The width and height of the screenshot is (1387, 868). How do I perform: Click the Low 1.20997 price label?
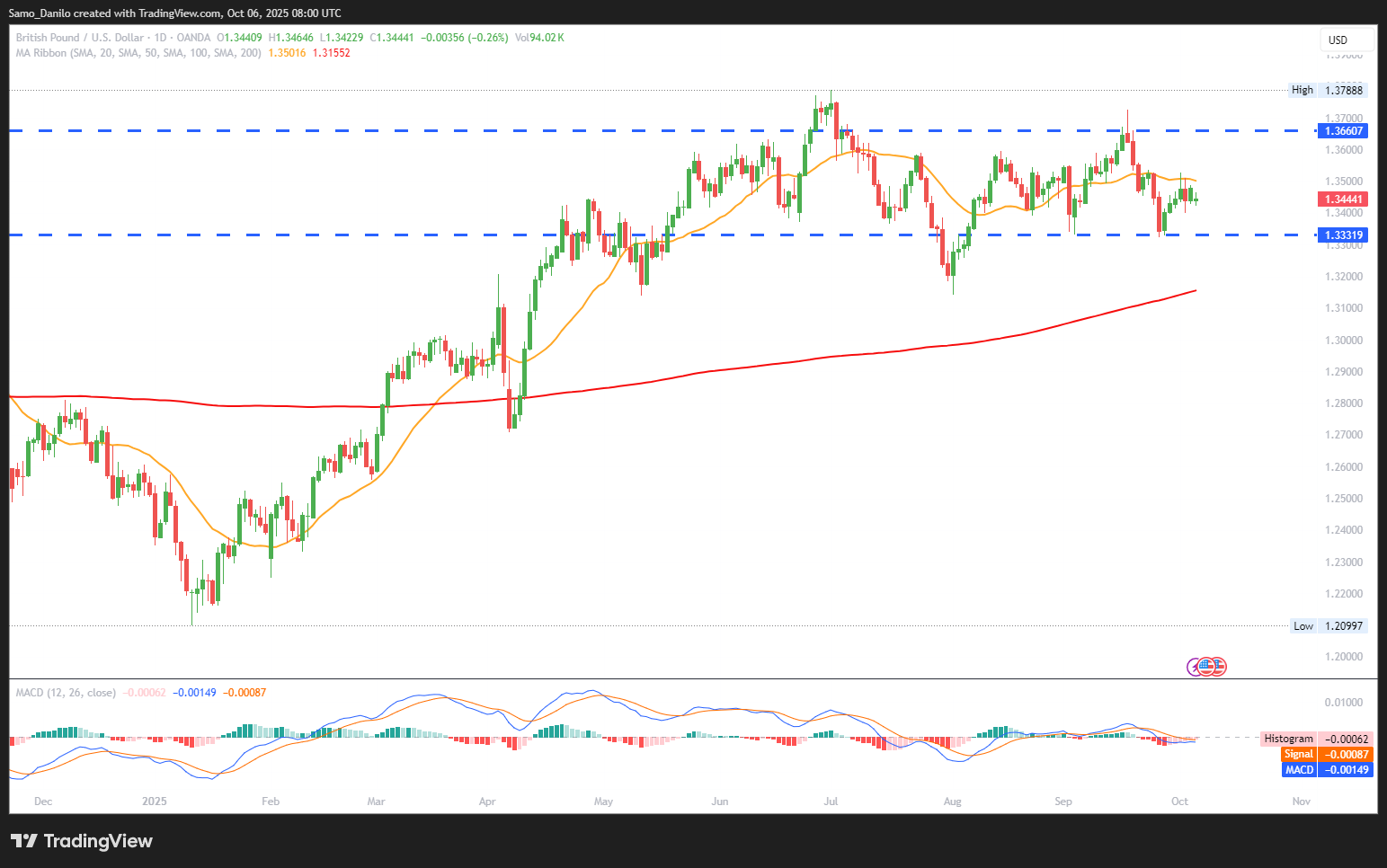[1328, 626]
